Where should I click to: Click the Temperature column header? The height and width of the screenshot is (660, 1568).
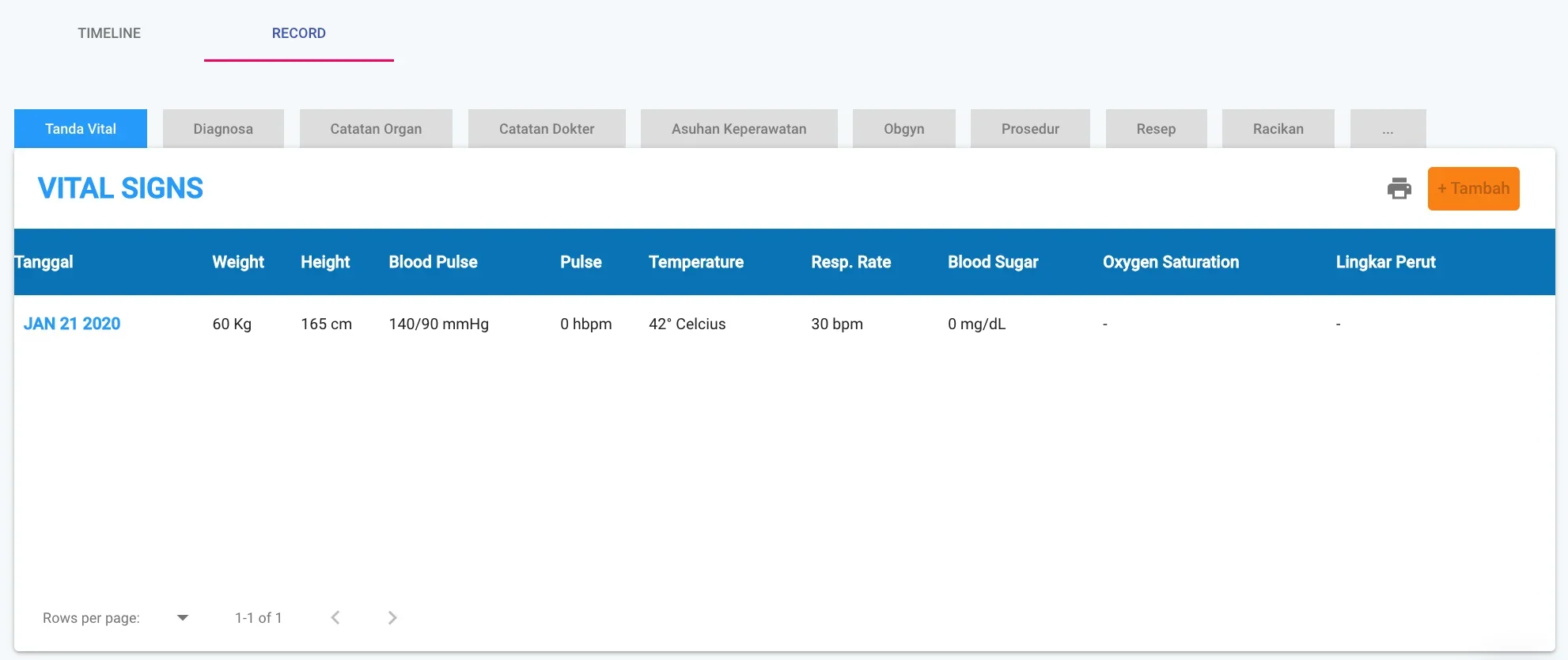[x=696, y=262]
